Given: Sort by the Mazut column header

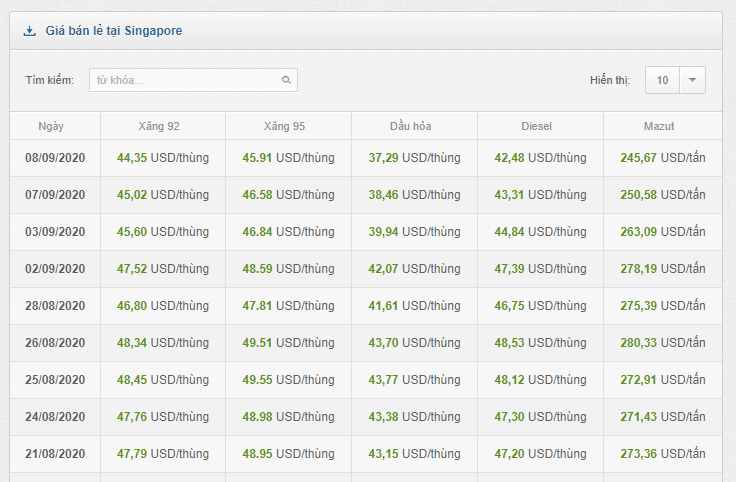Looking at the screenshot, I should point(659,126).
